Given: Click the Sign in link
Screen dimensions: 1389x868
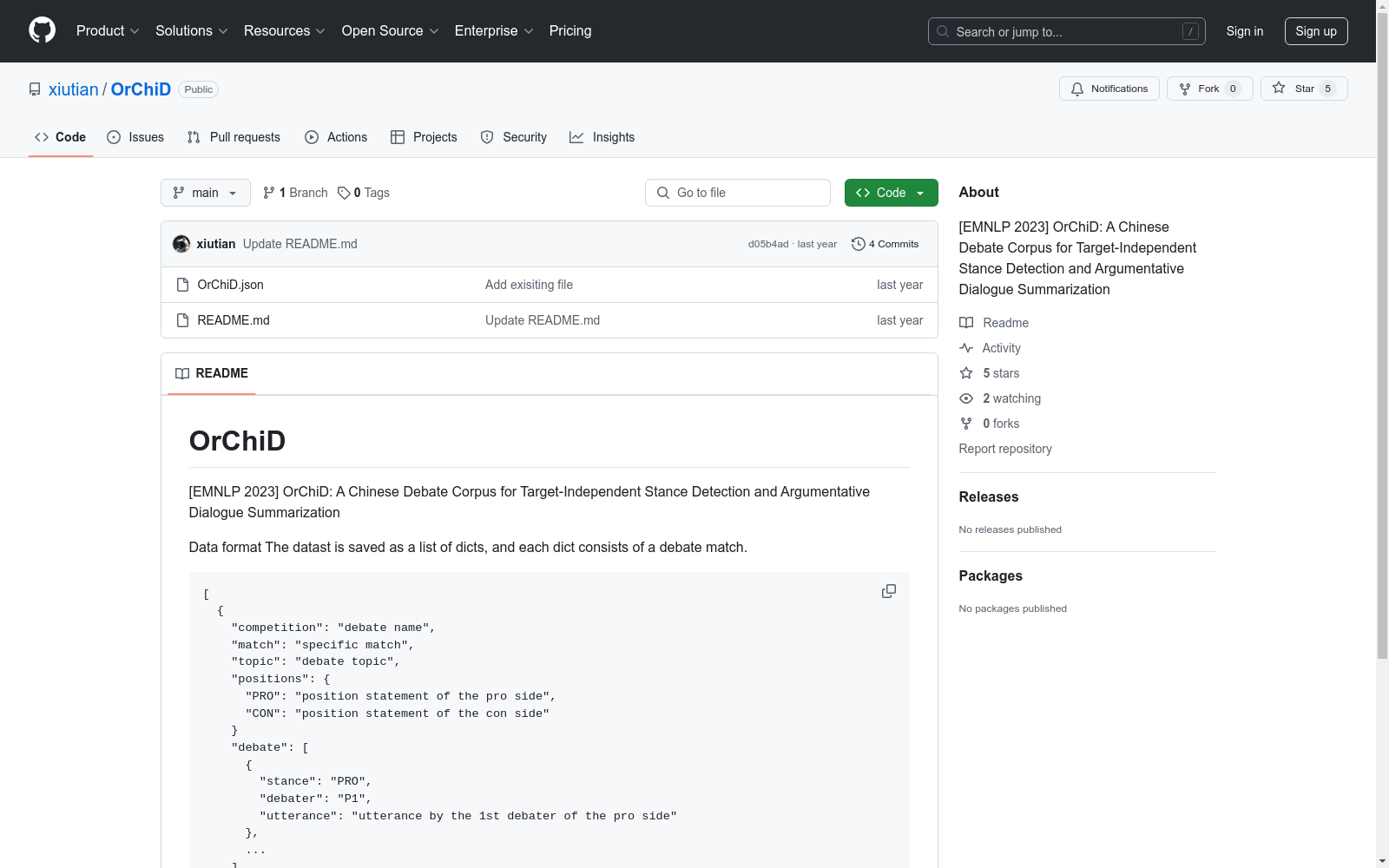Looking at the screenshot, I should click(x=1244, y=31).
